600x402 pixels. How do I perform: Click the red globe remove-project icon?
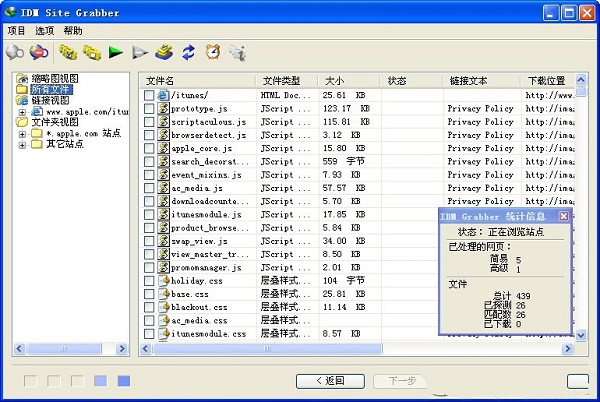[39, 52]
